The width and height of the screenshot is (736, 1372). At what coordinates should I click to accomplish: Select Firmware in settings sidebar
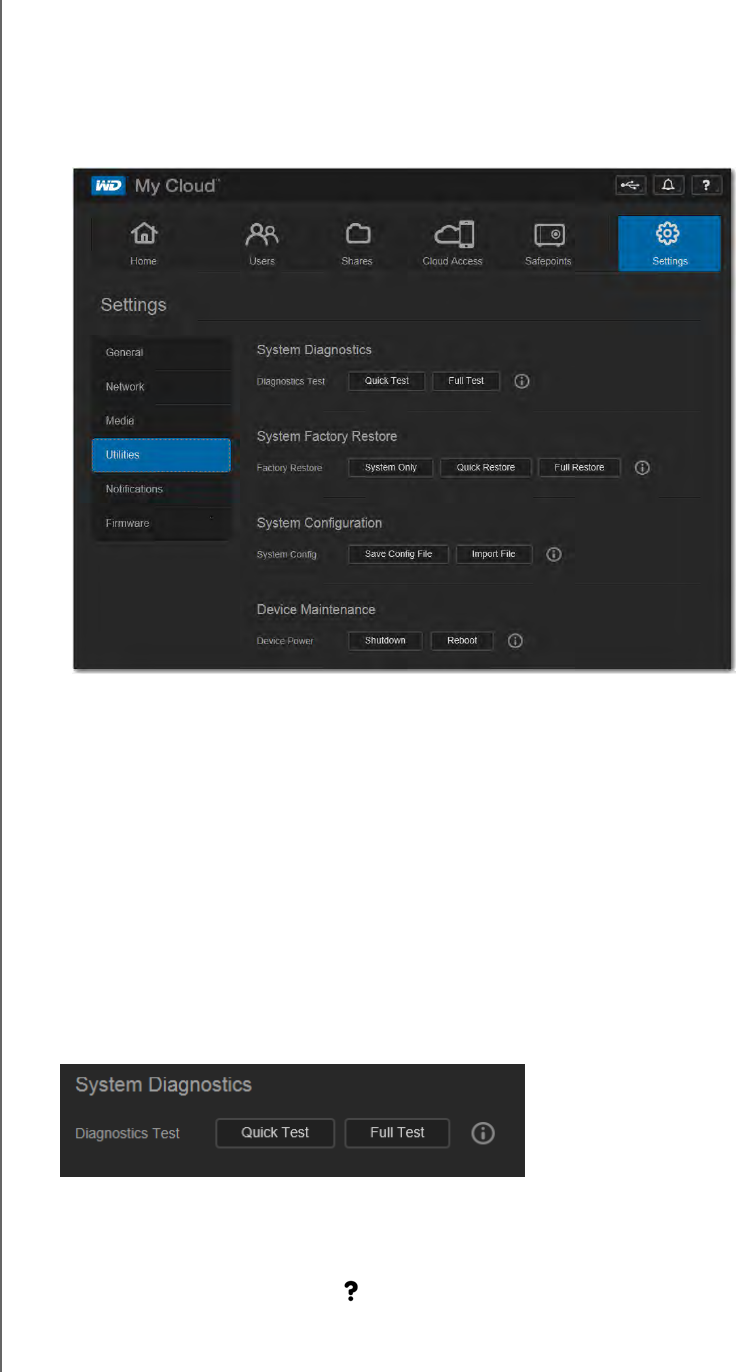[x=161, y=523]
